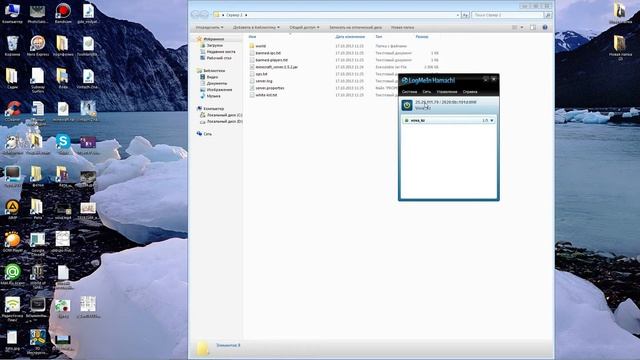
Task: Select Изображения library in the navigation pane
Action: 219,89
